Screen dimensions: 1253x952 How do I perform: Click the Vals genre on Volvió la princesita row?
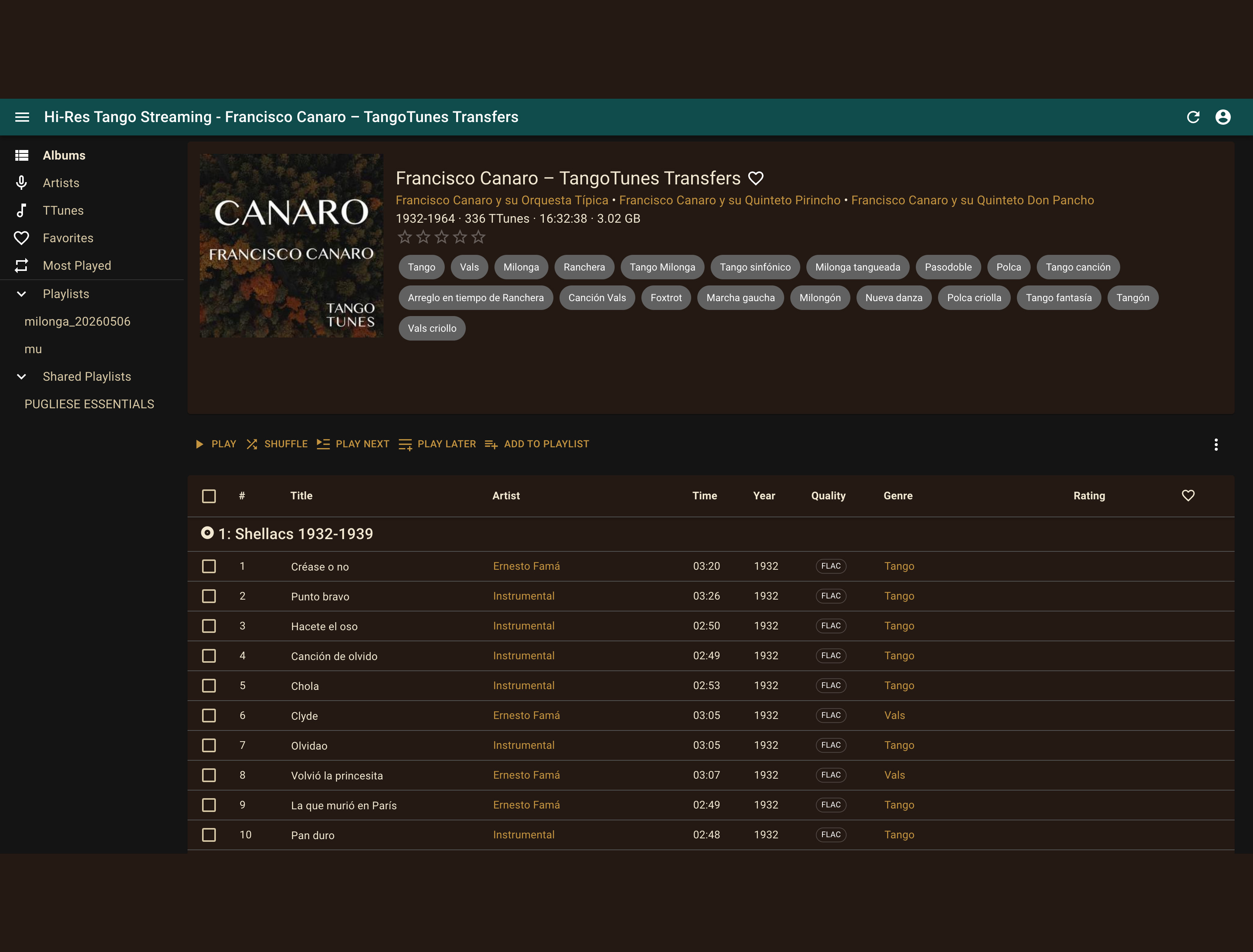coord(895,775)
